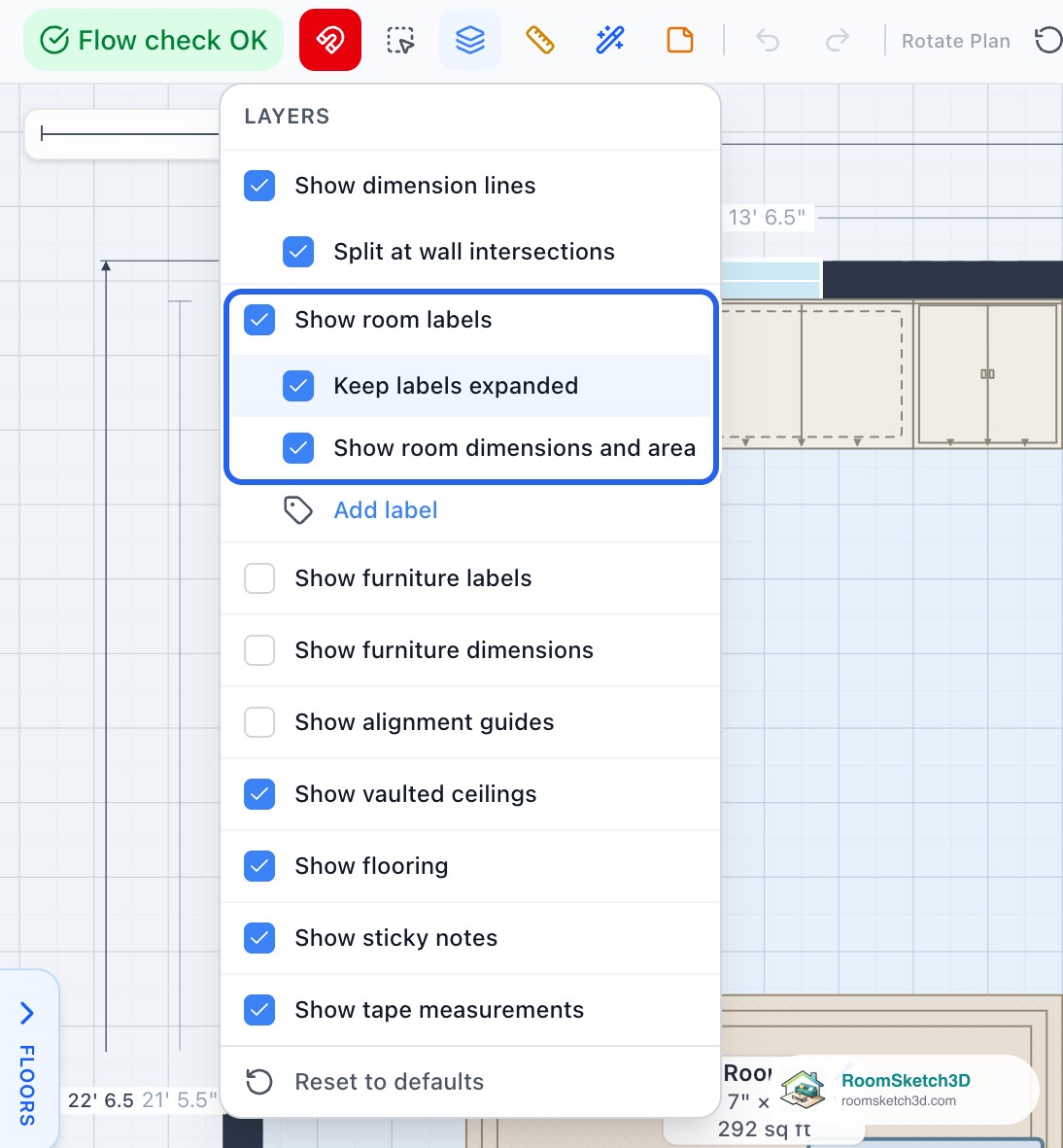The height and width of the screenshot is (1148, 1063).
Task: Expand the FLOORS side panel chevron
Action: [27, 1013]
